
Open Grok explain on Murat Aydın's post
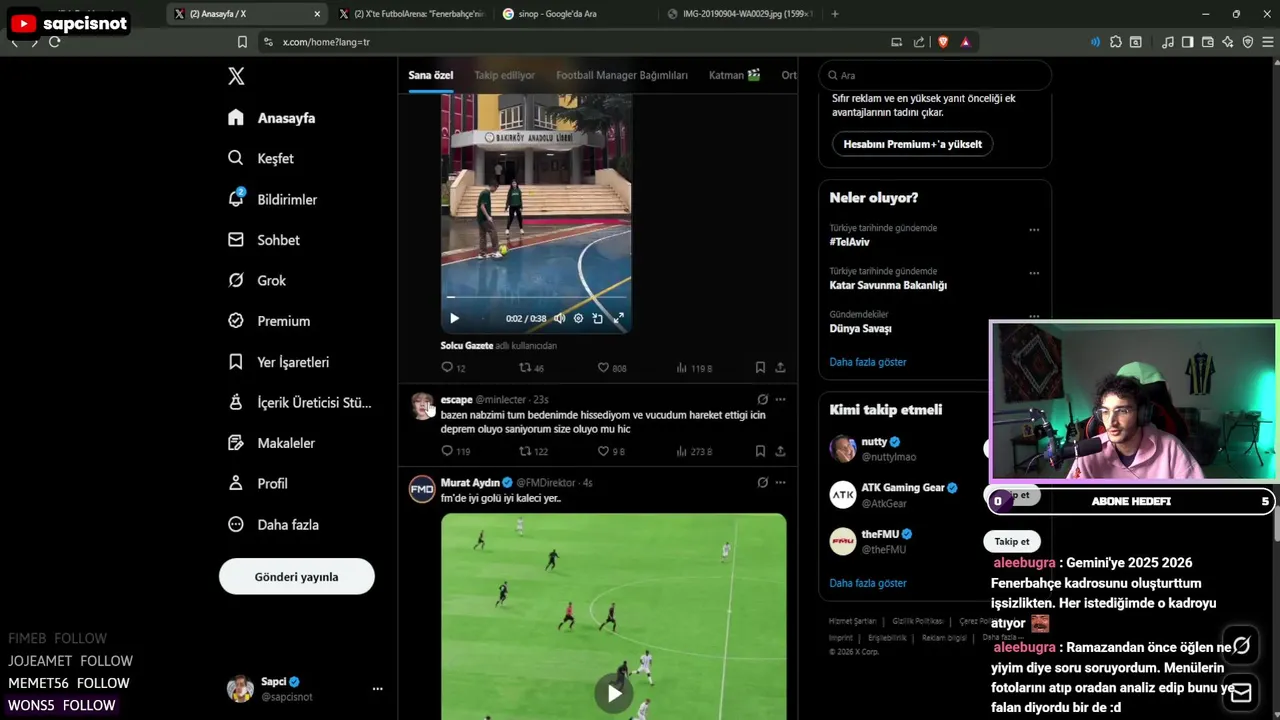(x=762, y=482)
